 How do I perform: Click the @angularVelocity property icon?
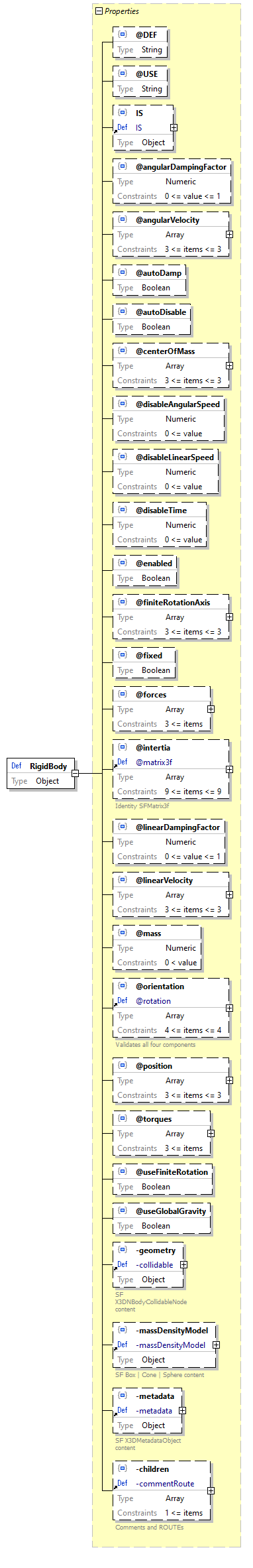(x=123, y=219)
